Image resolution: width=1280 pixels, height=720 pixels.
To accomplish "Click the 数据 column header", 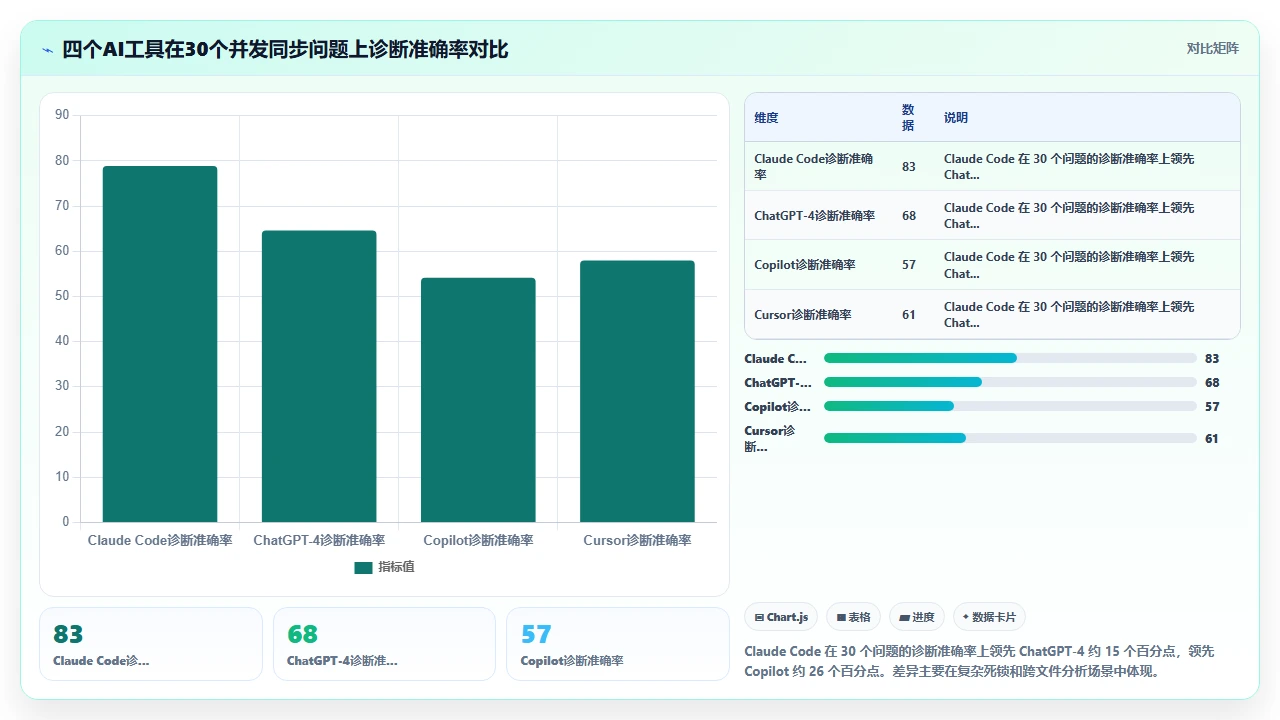I will (908, 118).
